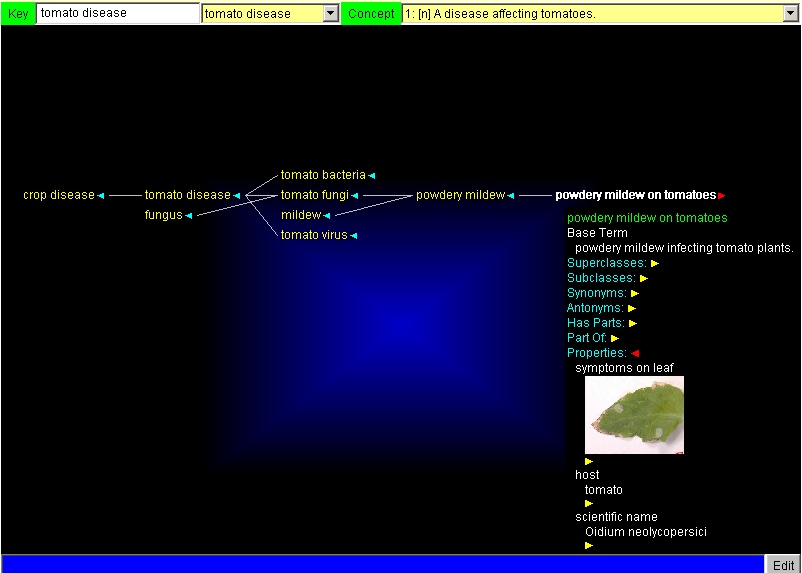Image resolution: width=802 pixels, height=574 pixels.
Task: Select the fungus node
Action: pos(164,215)
